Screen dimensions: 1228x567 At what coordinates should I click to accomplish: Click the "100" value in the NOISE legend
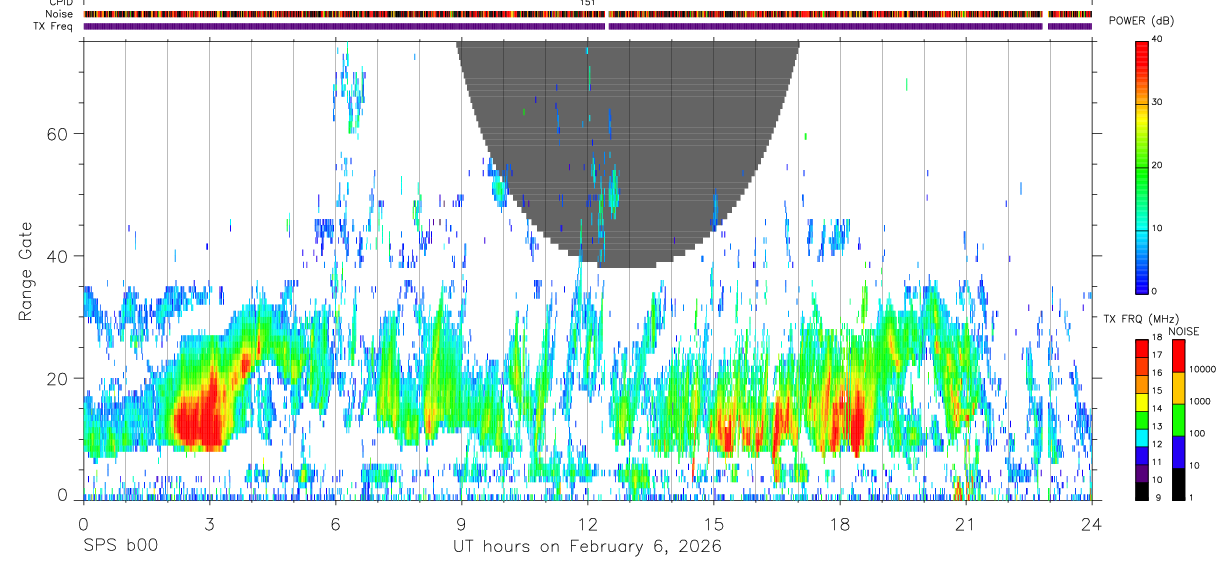1198,433
